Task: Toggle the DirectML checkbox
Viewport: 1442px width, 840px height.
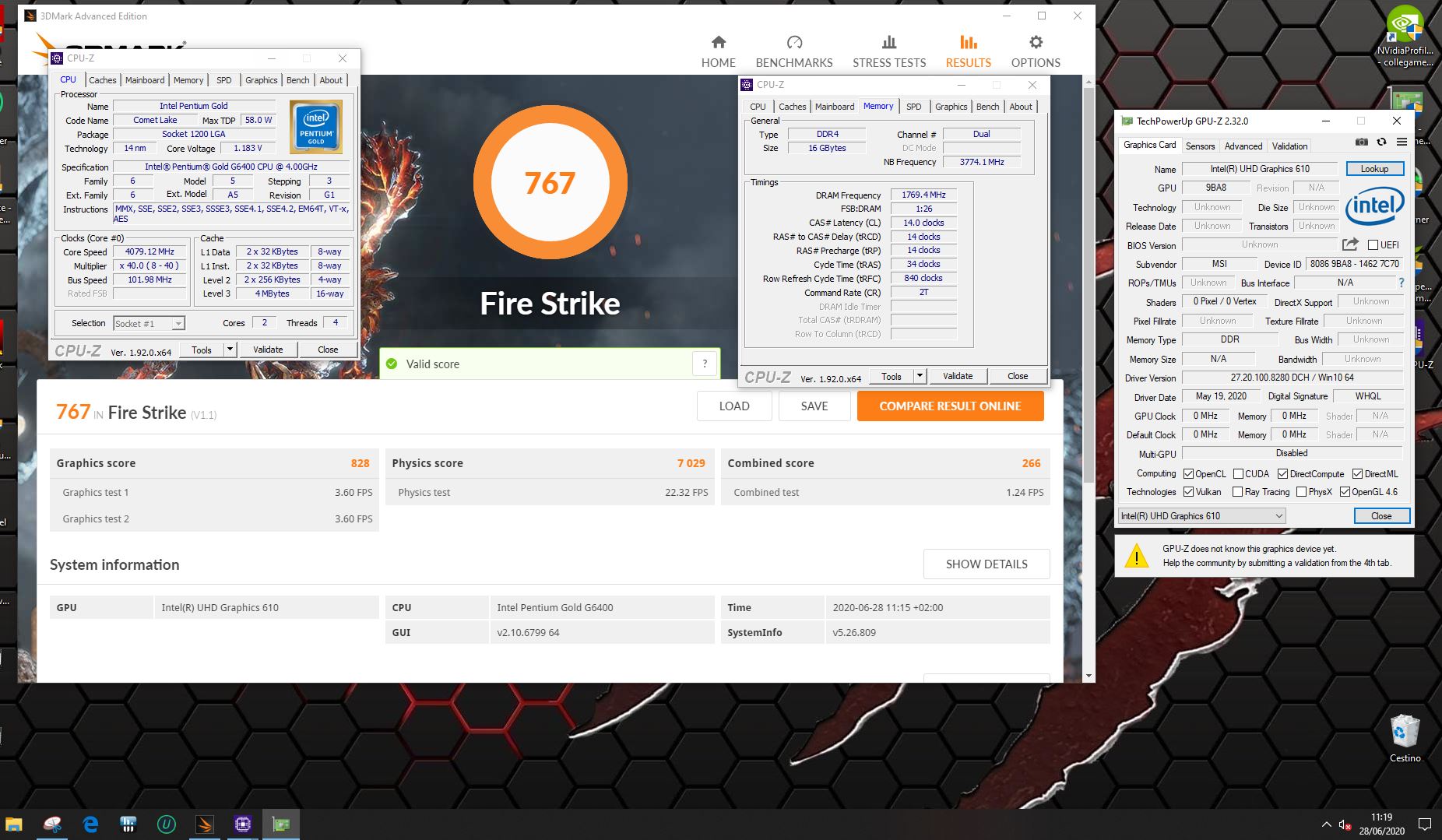Action: (1357, 474)
